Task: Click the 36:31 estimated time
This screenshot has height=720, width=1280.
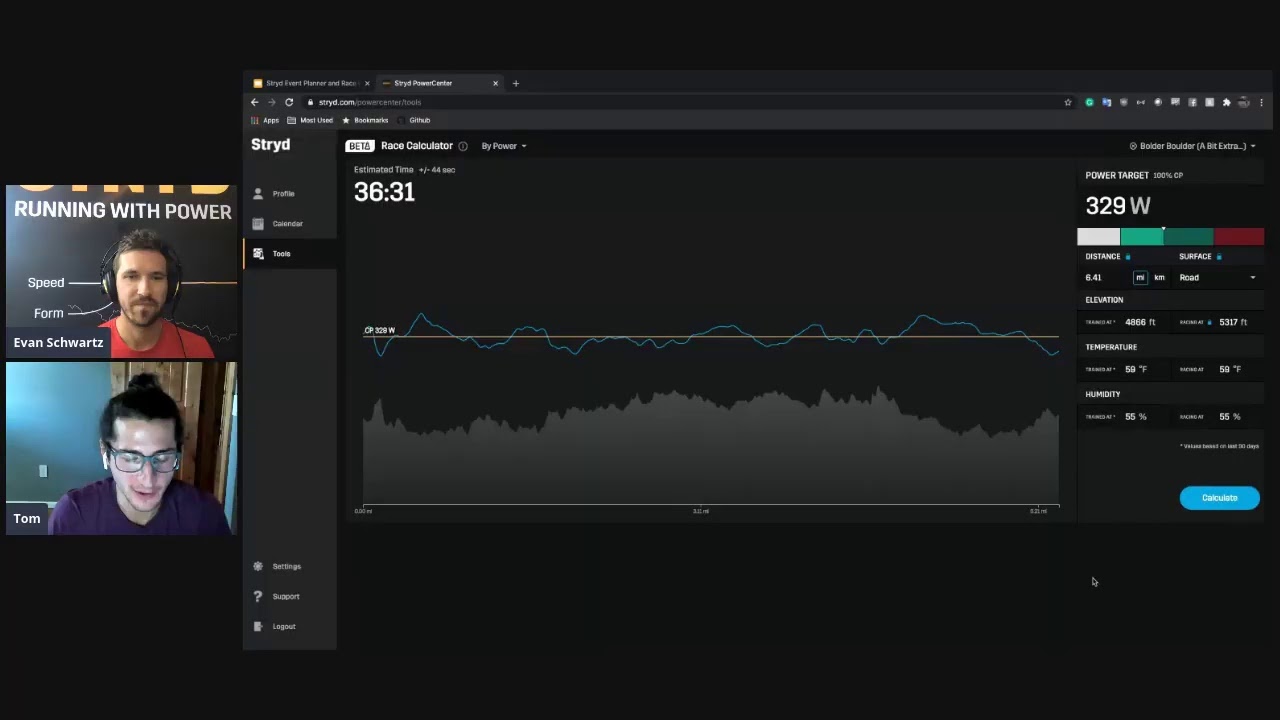Action: pos(384,192)
